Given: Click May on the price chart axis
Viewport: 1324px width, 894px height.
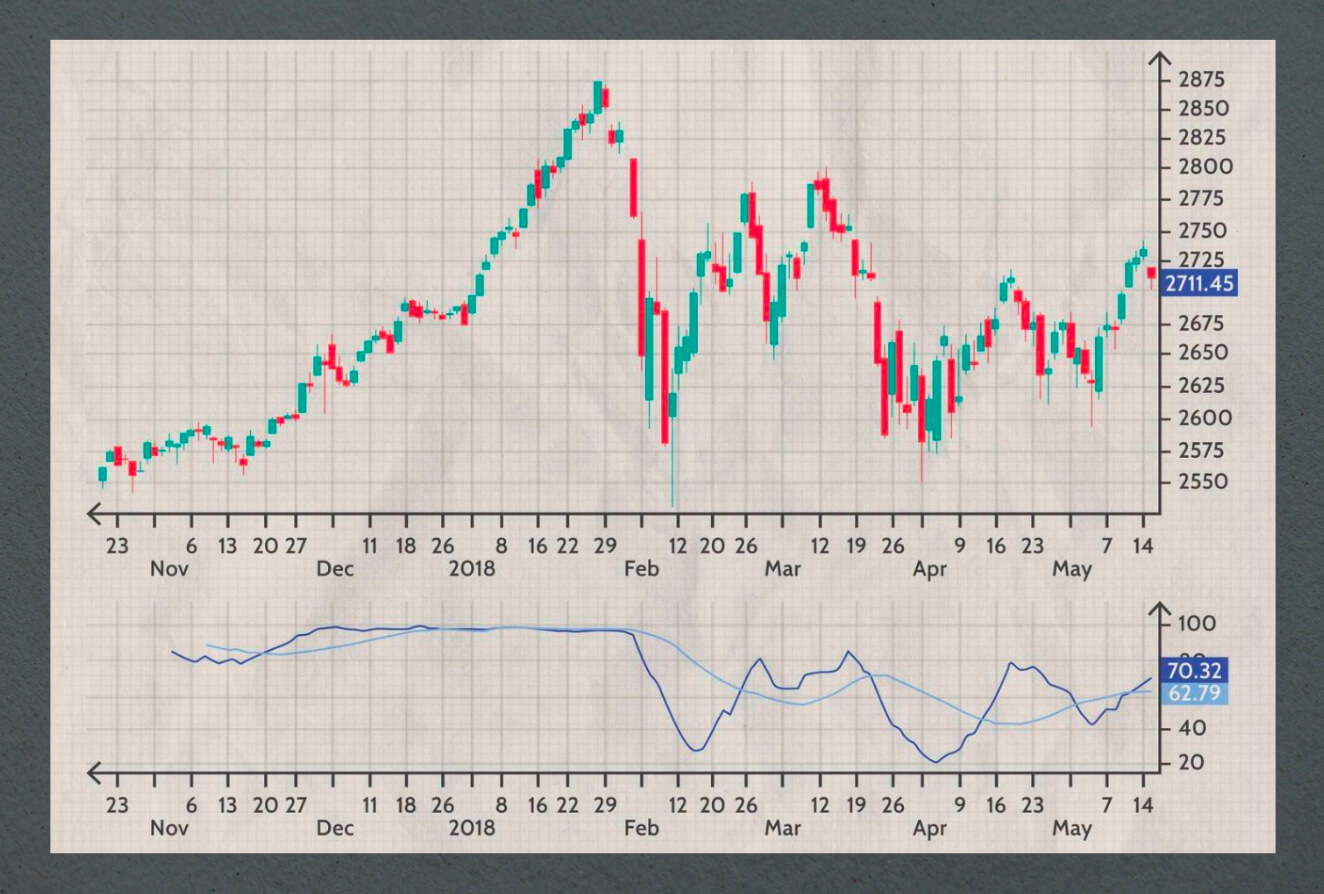Looking at the screenshot, I should click(1072, 570).
